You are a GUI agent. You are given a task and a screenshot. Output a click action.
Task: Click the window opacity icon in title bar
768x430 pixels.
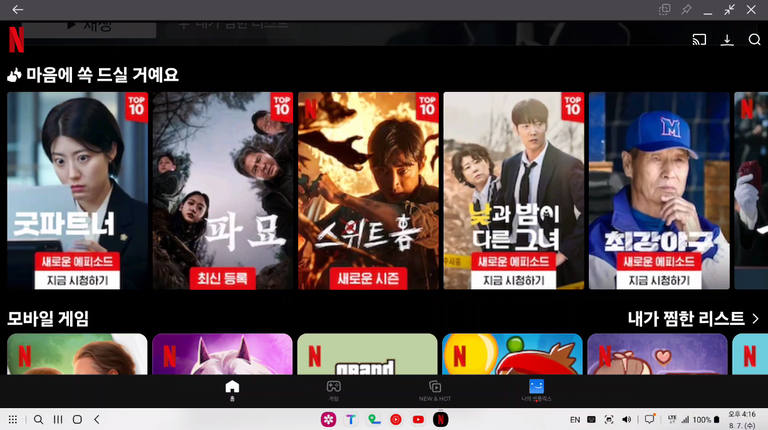(664, 9)
